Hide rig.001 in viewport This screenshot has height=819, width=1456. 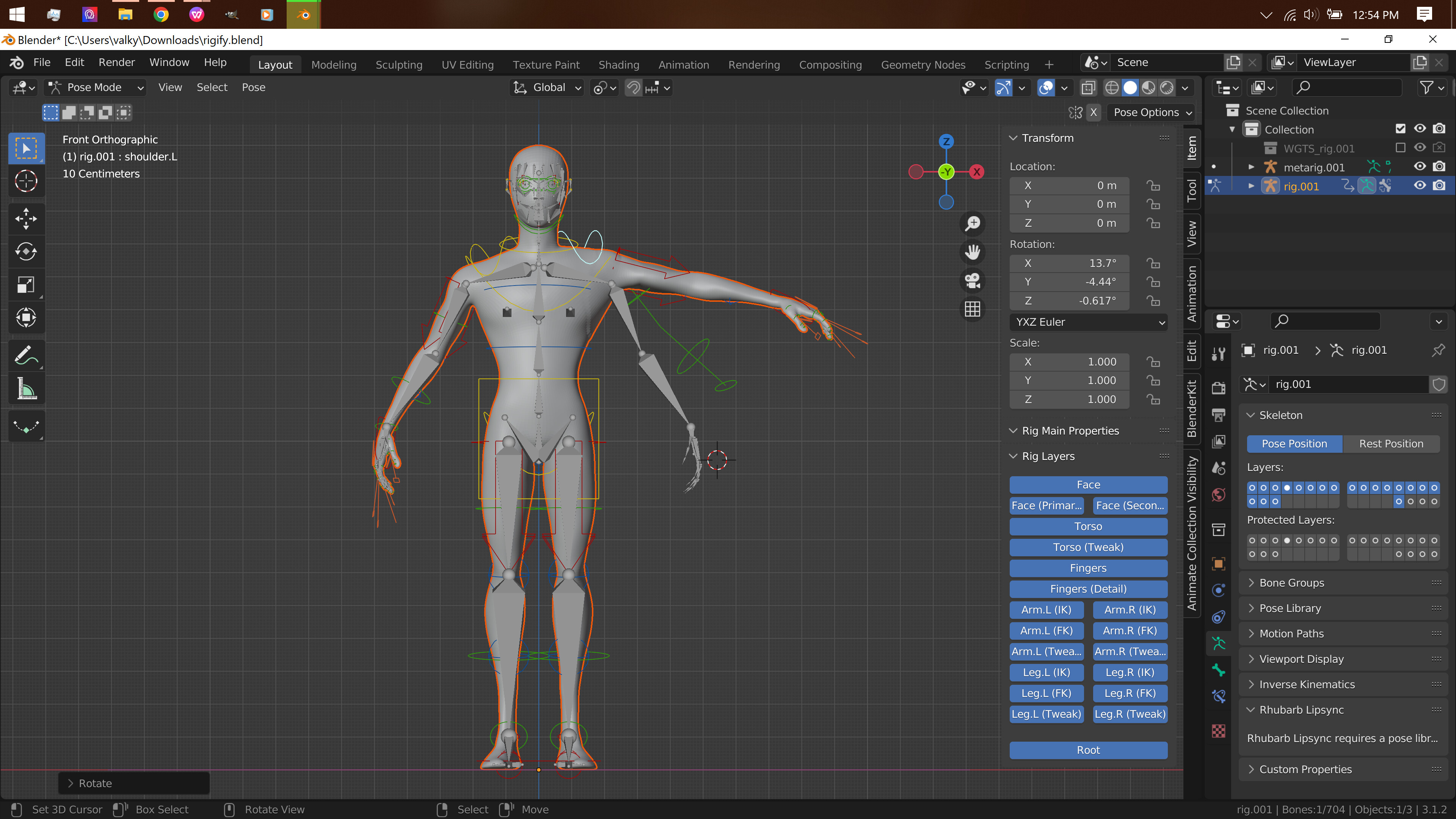click(1419, 186)
